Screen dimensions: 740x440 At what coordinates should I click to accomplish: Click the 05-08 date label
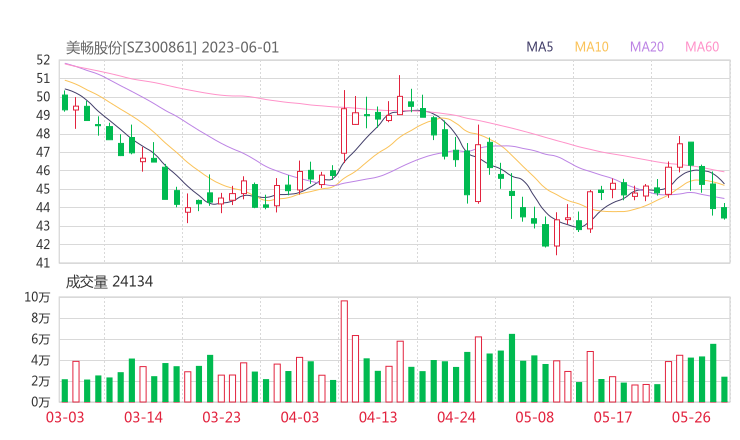pyautogui.click(x=535, y=417)
